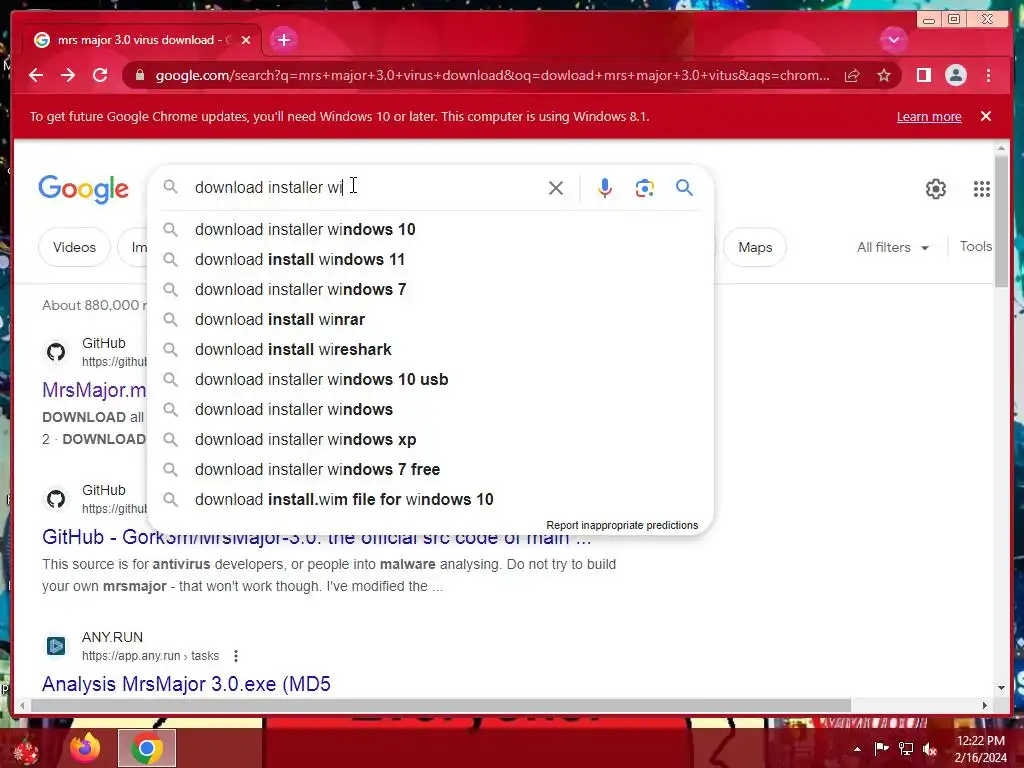The image size is (1024, 768).
Task: View site information lock icon
Action: tap(139, 76)
